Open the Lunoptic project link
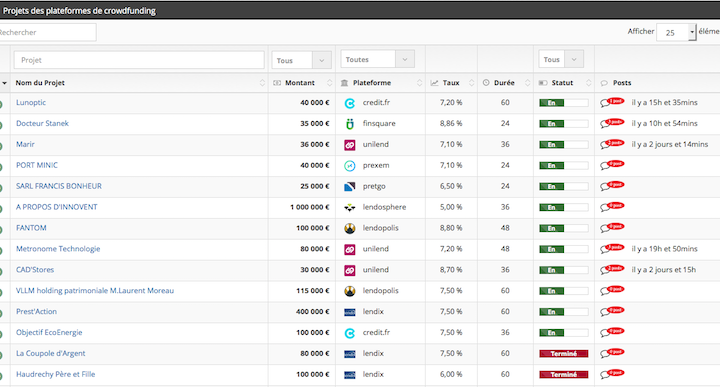Screen dimensions: 720x387 pos(31,102)
